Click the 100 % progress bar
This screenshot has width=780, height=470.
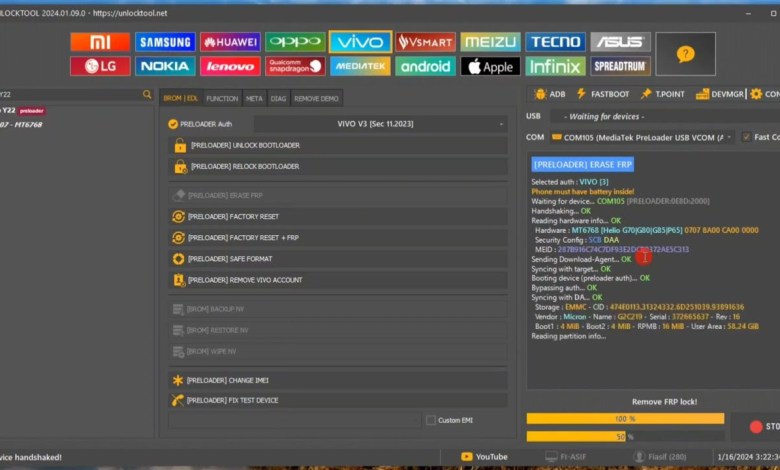(x=625, y=419)
